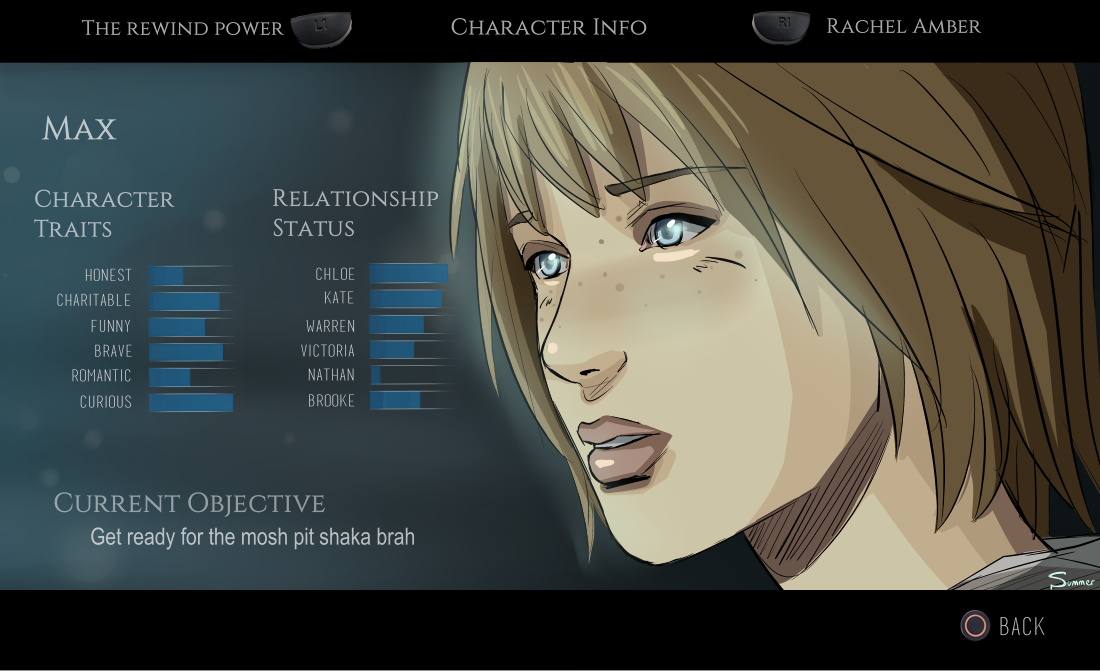Click the Chloe relationship bar
Screen dimensions: 1100x671
(x=410, y=273)
